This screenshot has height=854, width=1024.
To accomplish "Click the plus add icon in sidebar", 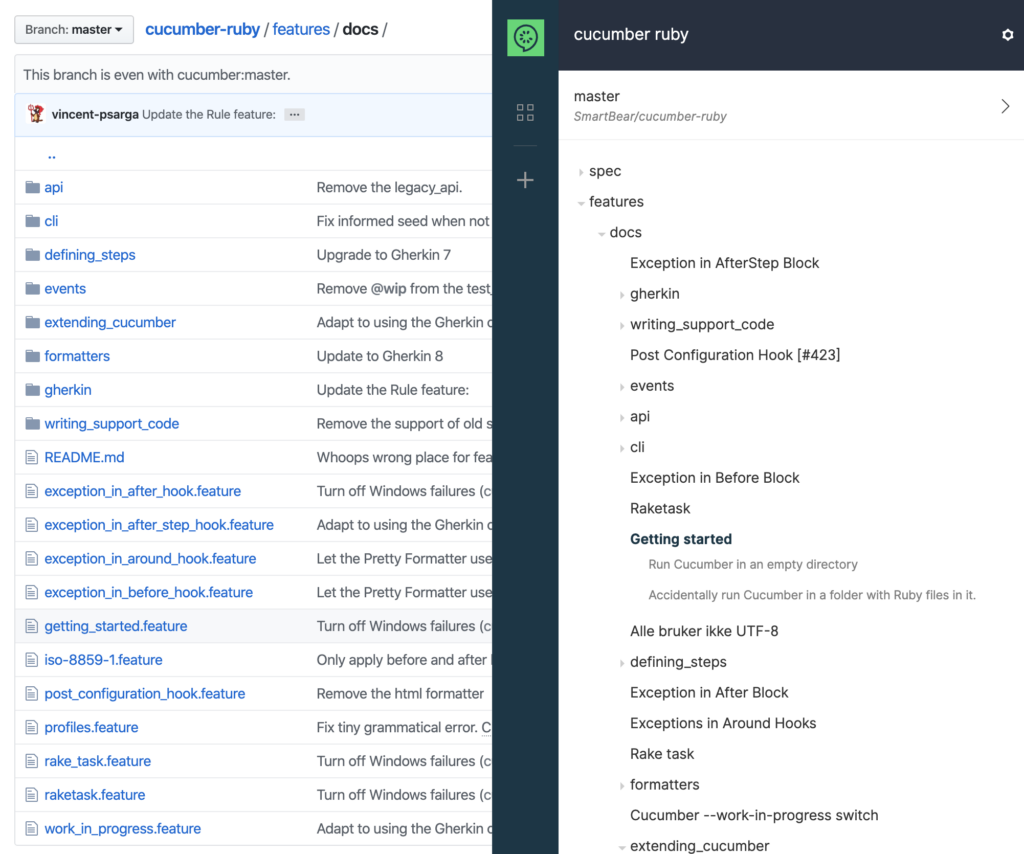I will coord(525,180).
